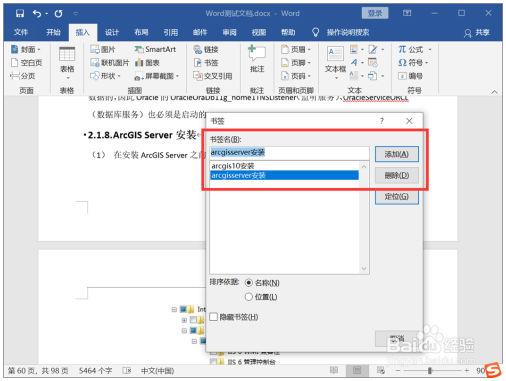This screenshot has width=506, height=381.
Task: Click the bookmark list scroll-down arrow
Action: pos(364,268)
